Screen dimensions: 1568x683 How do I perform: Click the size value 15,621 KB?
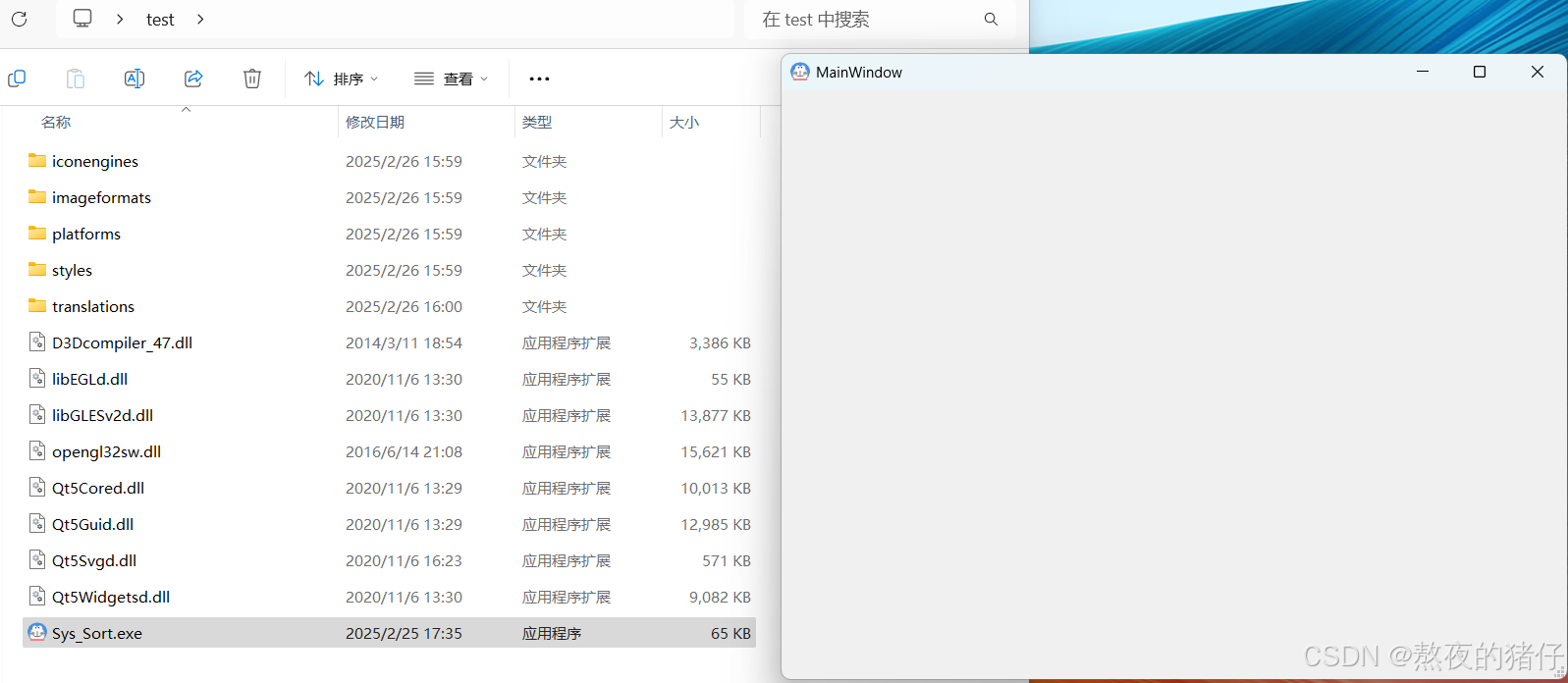pyautogui.click(x=716, y=451)
